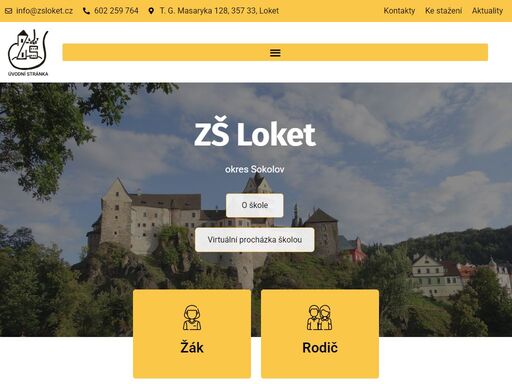Click the T. G. Masaryka address text
Viewport: 512px width, 384px height.
(x=219, y=11)
